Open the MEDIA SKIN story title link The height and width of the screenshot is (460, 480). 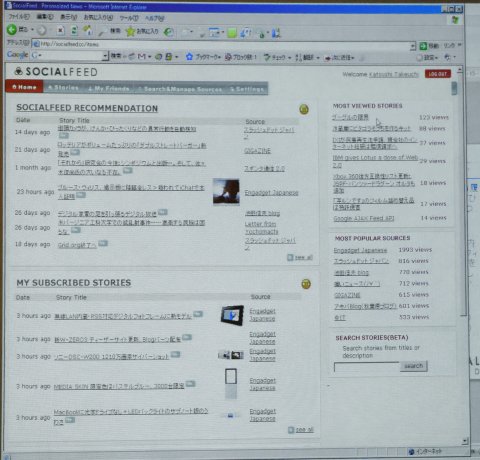(119, 386)
